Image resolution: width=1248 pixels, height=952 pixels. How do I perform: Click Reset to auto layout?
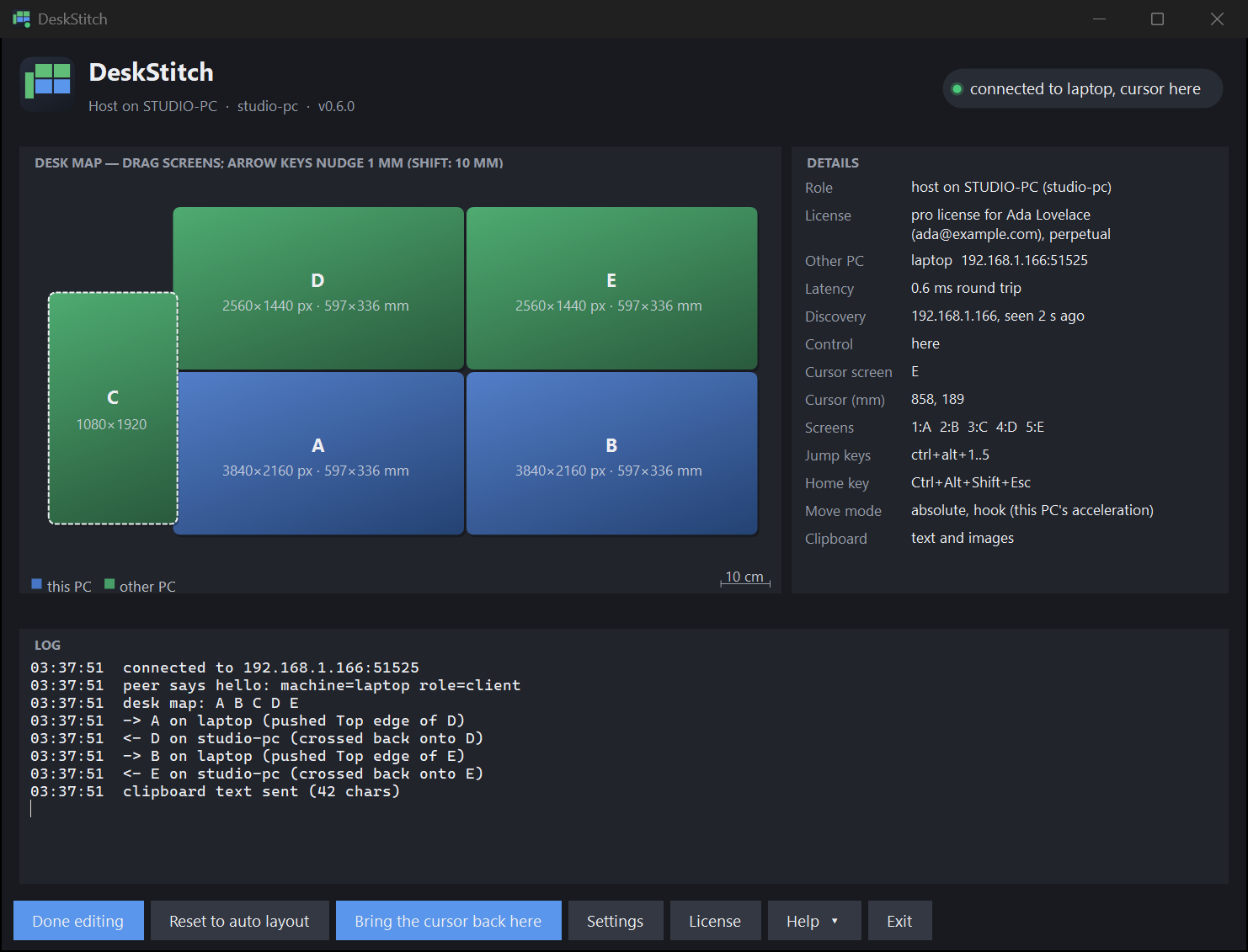point(239,921)
